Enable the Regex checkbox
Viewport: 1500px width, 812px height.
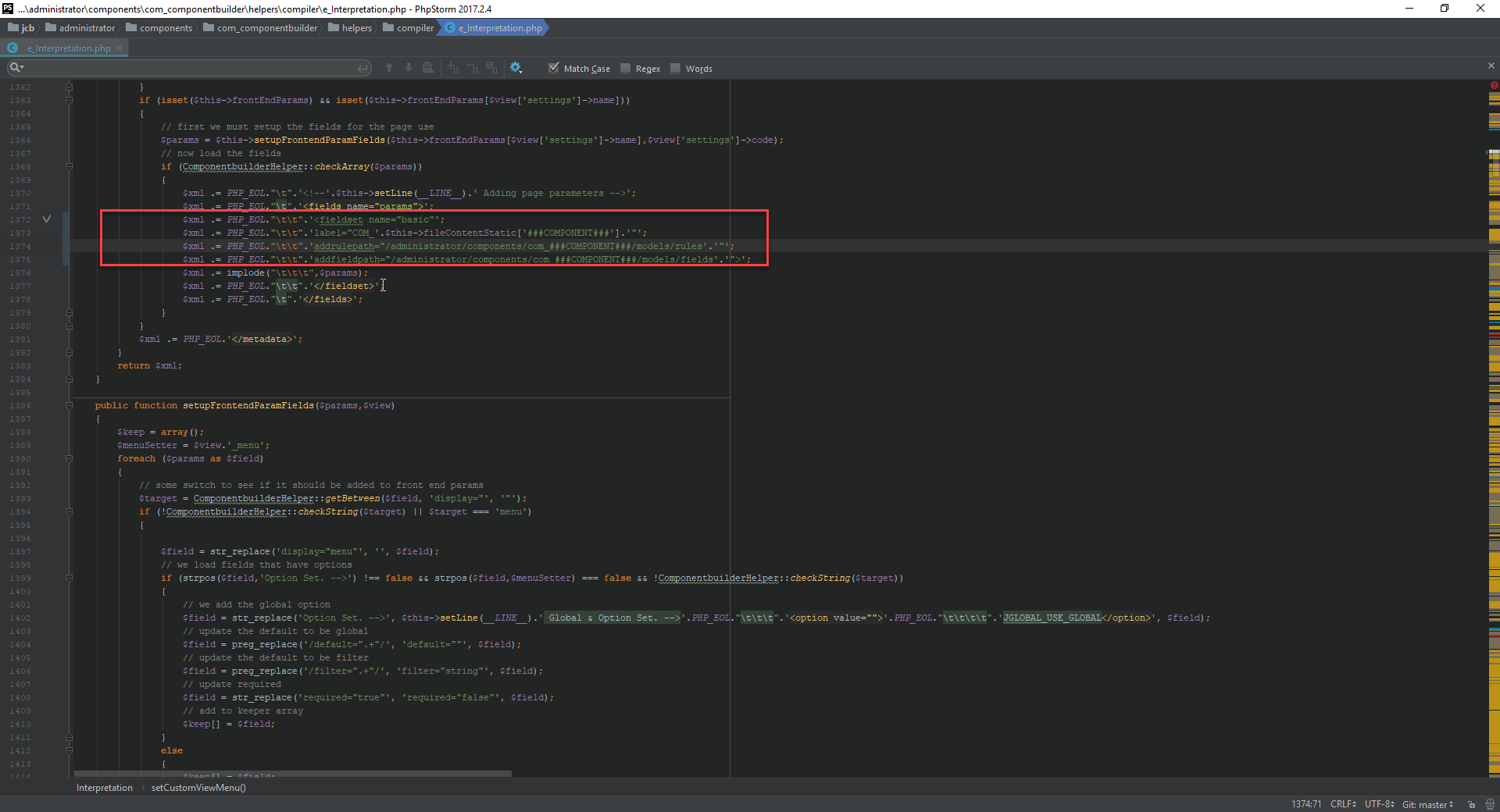point(626,68)
